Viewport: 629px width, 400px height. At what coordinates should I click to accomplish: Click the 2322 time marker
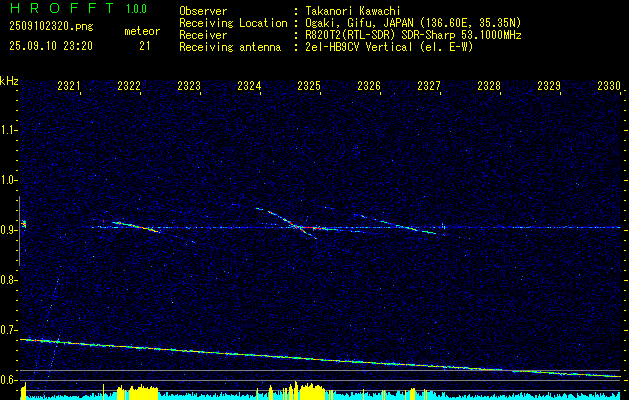[x=129, y=86]
